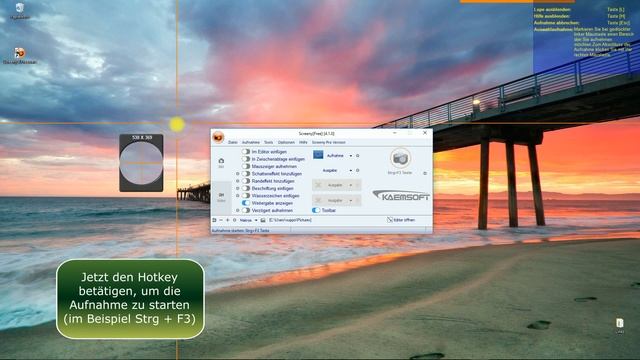The image size is (640, 360).
Task: Click the round camera capture button
Action: point(400,158)
